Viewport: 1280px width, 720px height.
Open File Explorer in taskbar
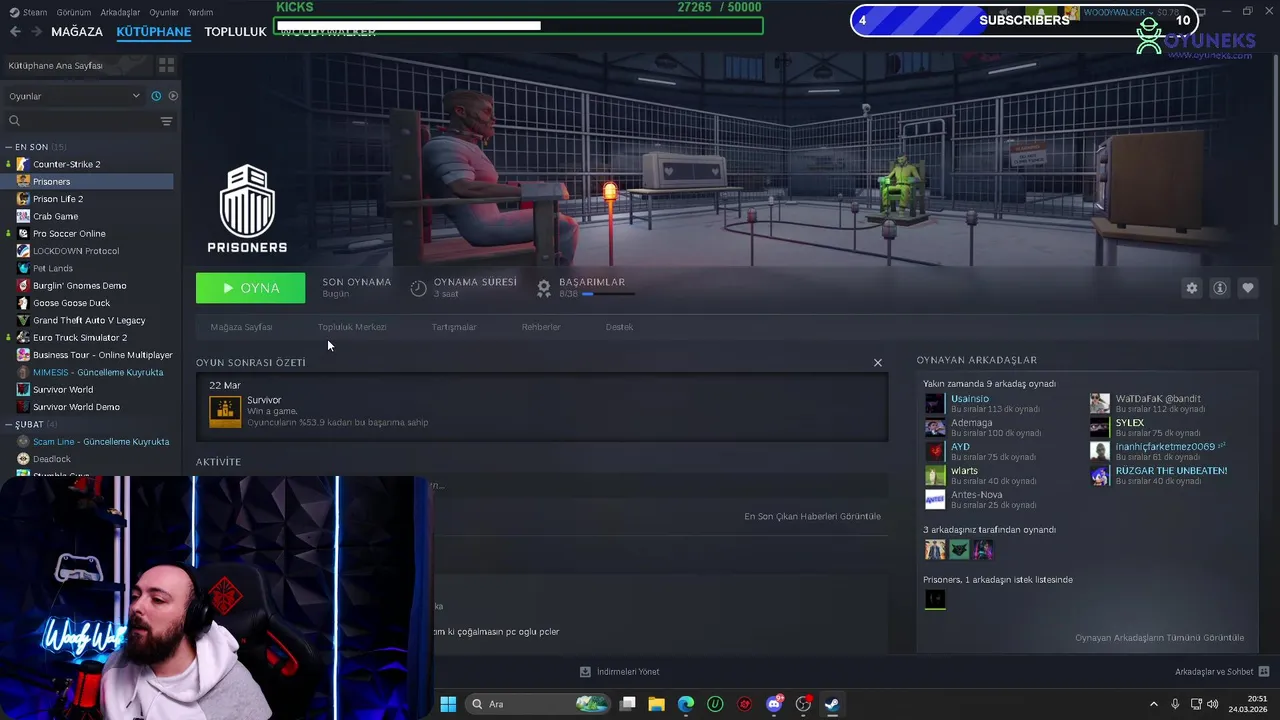(x=656, y=704)
